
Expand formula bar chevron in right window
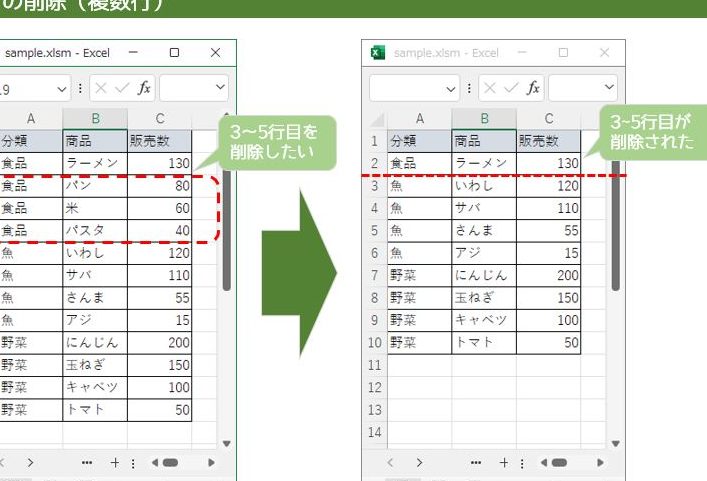click(x=609, y=87)
